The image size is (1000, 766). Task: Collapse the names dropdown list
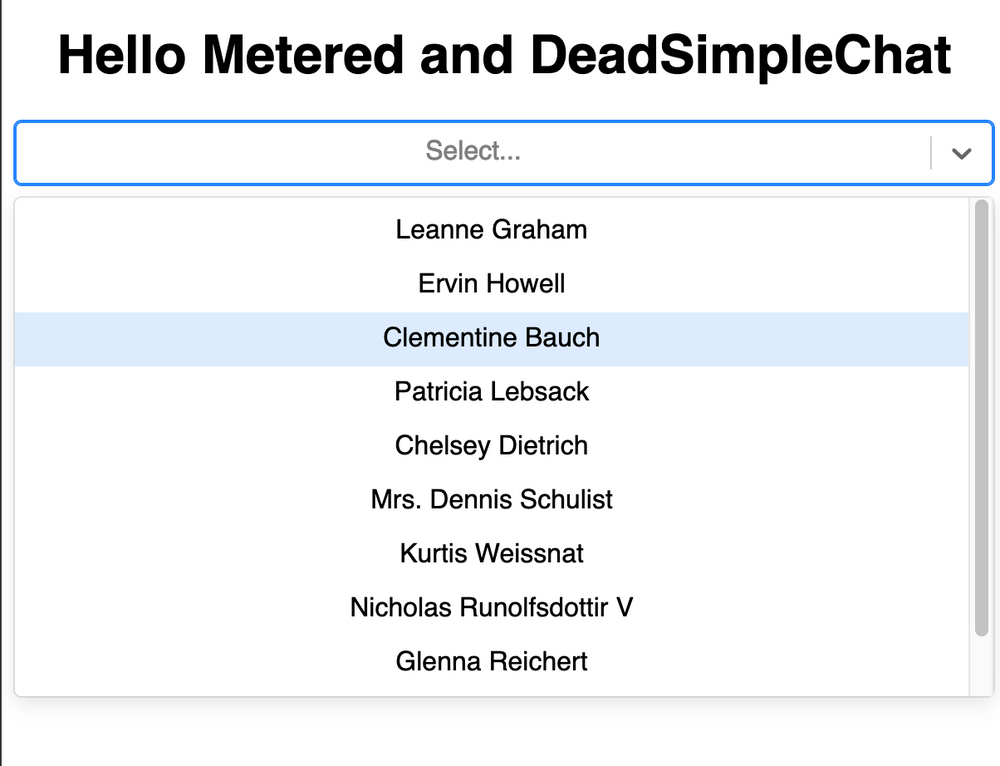tap(962, 153)
